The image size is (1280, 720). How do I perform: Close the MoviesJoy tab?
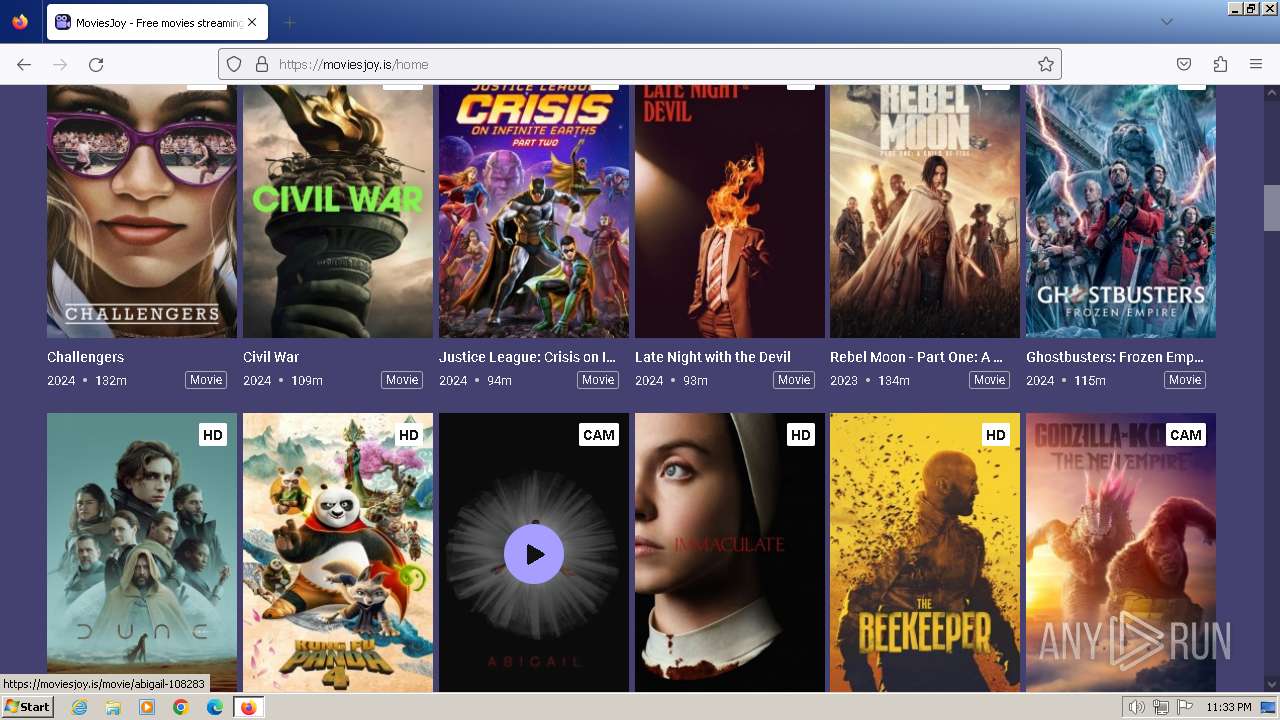(x=251, y=22)
